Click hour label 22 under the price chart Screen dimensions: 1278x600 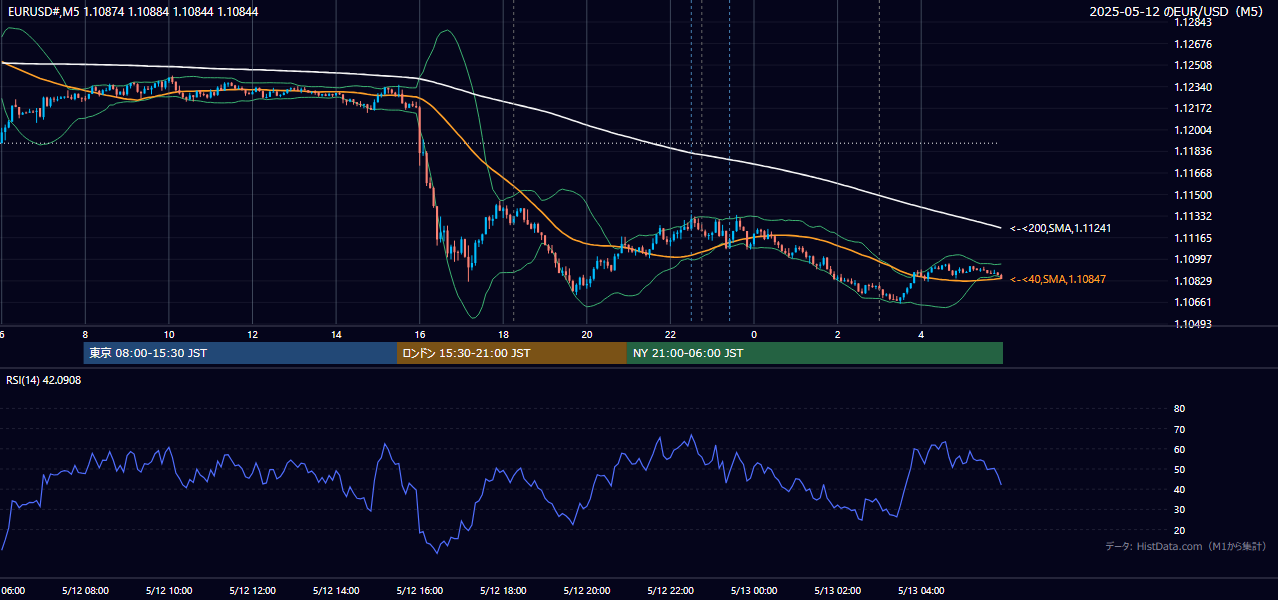670,335
